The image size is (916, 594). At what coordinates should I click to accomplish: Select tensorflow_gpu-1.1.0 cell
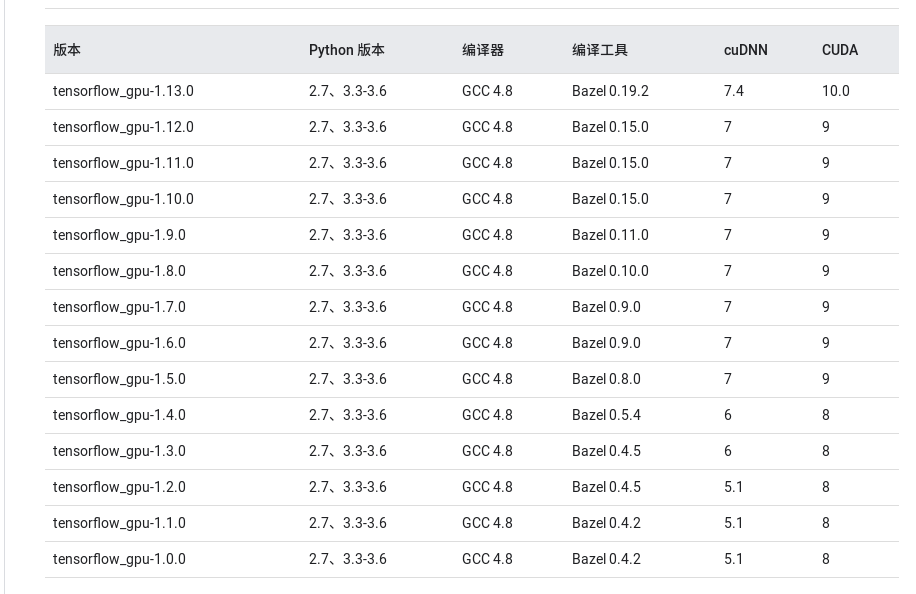pos(119,523)
